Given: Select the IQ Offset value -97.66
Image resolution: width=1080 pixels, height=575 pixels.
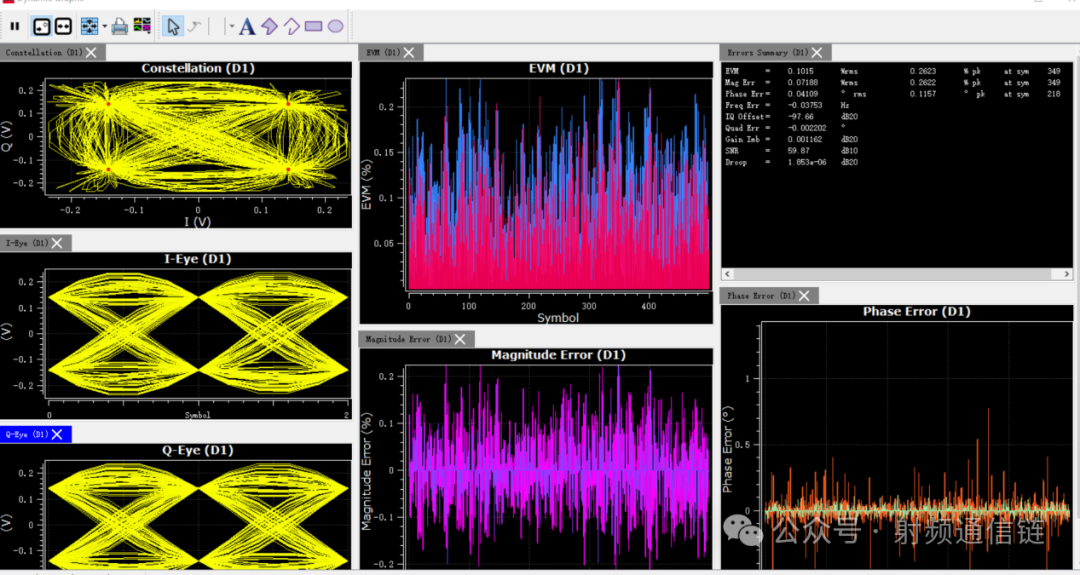Looking at the screenshot, I should tap(800, 116).
